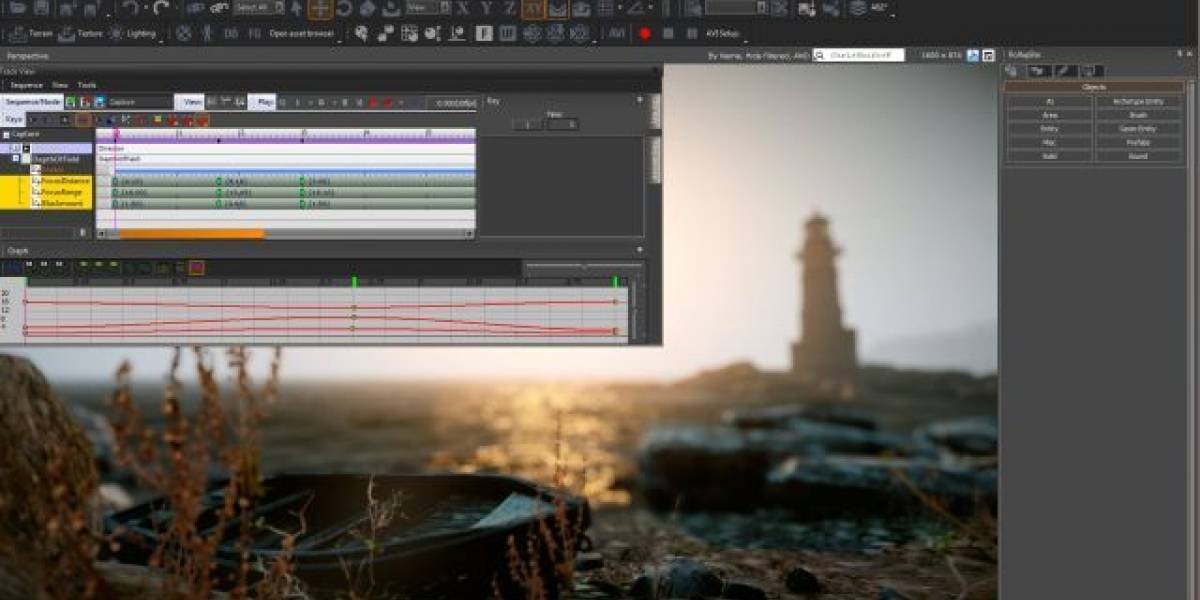Image resolution: width=1200 pixels, height=600 pixels.
Task: Click the orange horizontal timeline scrollbar
Action: coord(191,233)
